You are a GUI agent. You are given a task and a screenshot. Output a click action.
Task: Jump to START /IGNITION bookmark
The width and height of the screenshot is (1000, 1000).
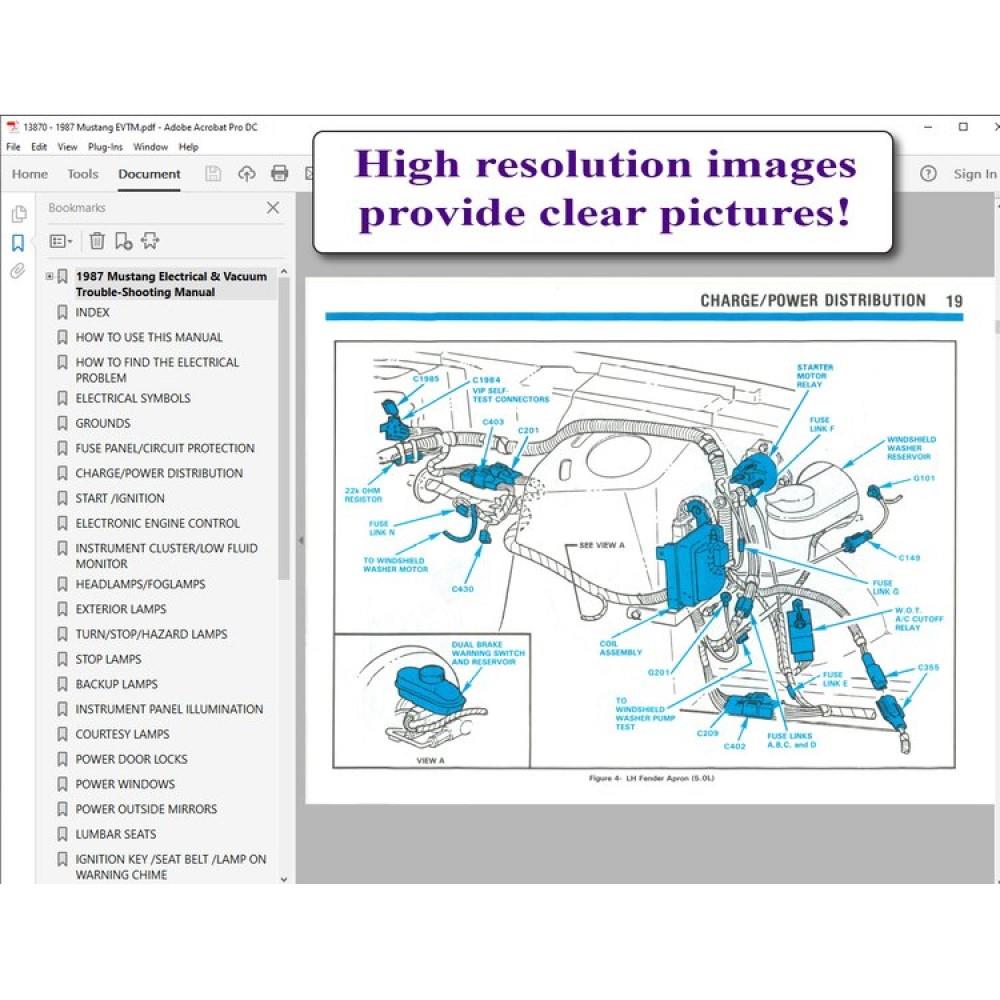(120, 498)
